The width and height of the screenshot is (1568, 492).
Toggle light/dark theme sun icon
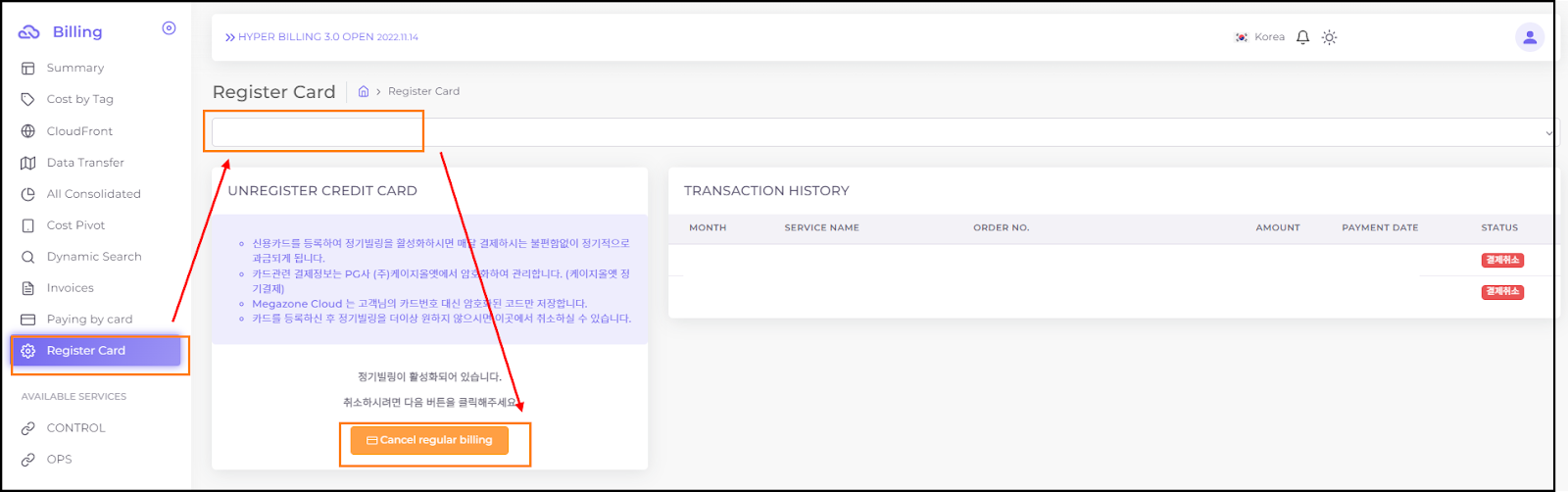[1329, 37]
